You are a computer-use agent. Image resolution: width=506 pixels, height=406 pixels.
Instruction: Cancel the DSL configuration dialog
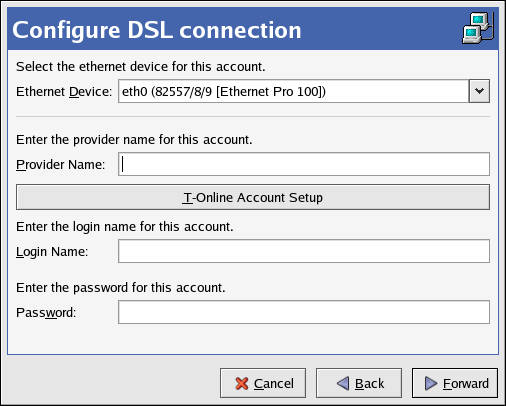coord(263,383)
